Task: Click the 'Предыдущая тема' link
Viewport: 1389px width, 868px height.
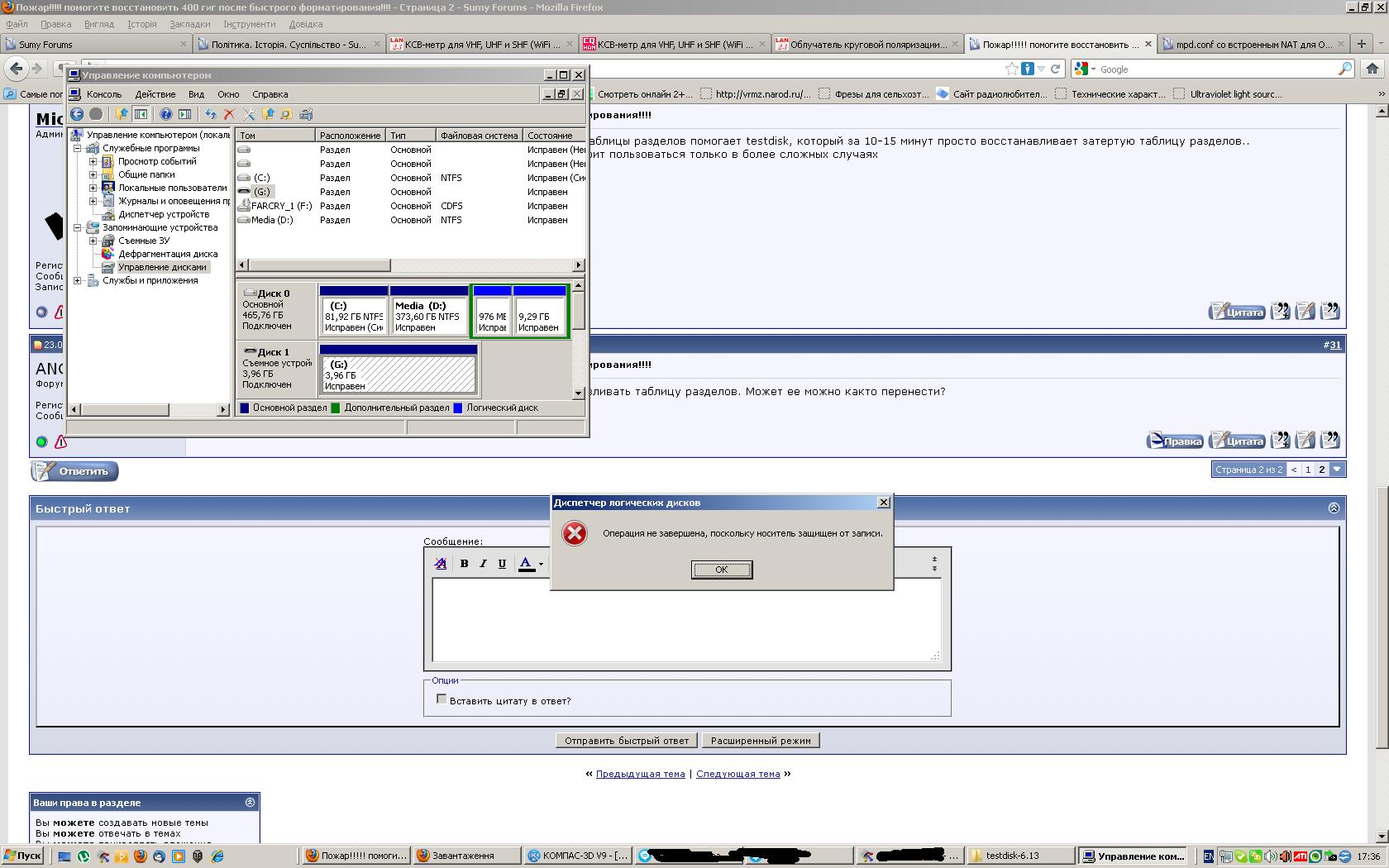Action: click(640, 774)
